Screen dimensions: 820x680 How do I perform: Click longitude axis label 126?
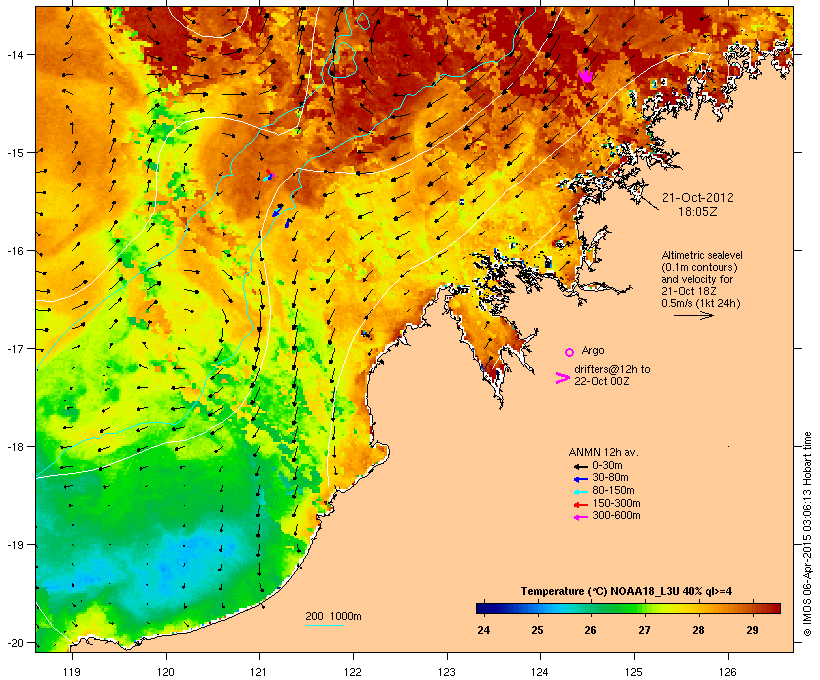(x=728, y=672)
